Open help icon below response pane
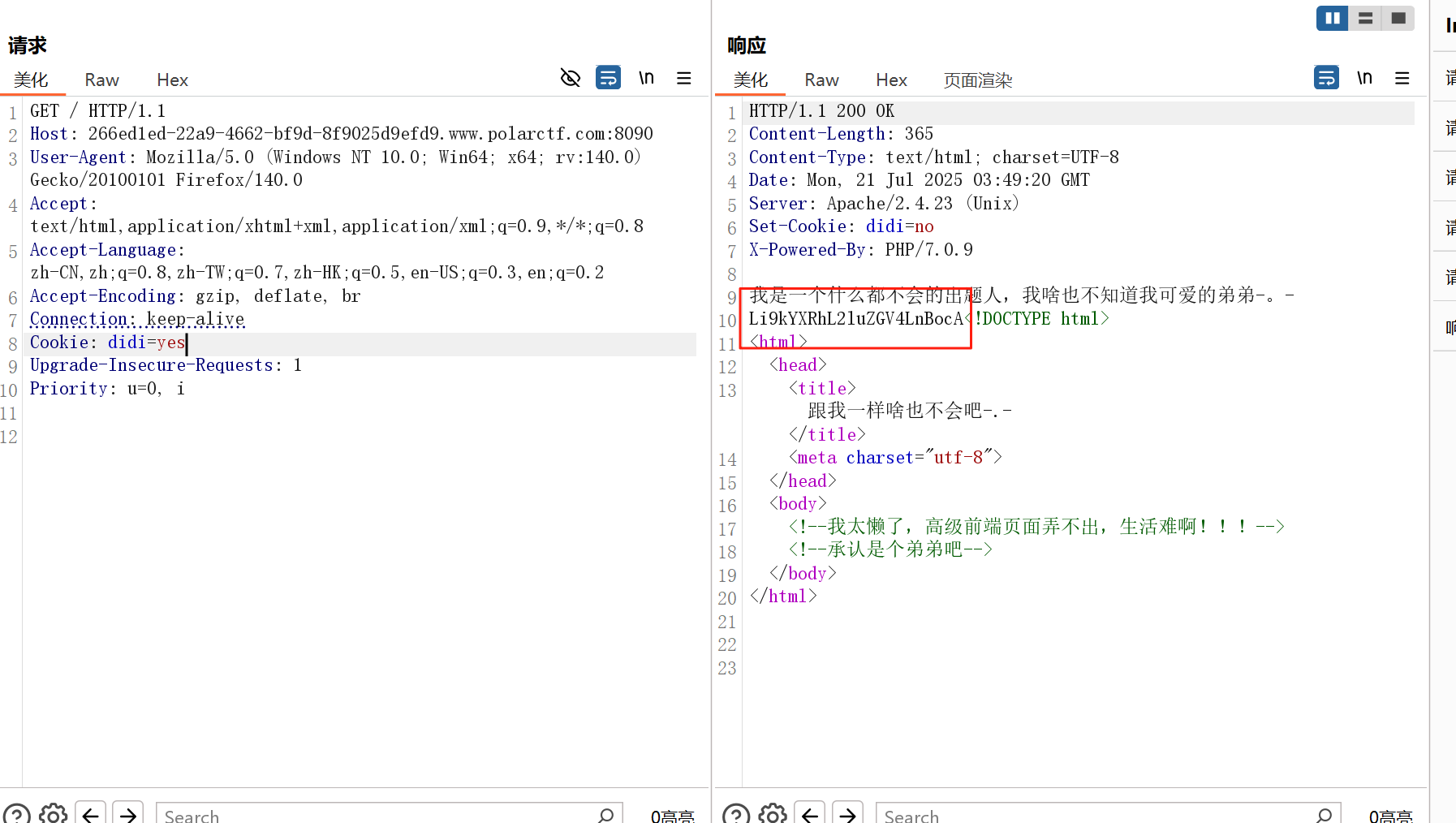Image resolution: width=1456 pixels, height=823 pixels. [x=736, y=814]
